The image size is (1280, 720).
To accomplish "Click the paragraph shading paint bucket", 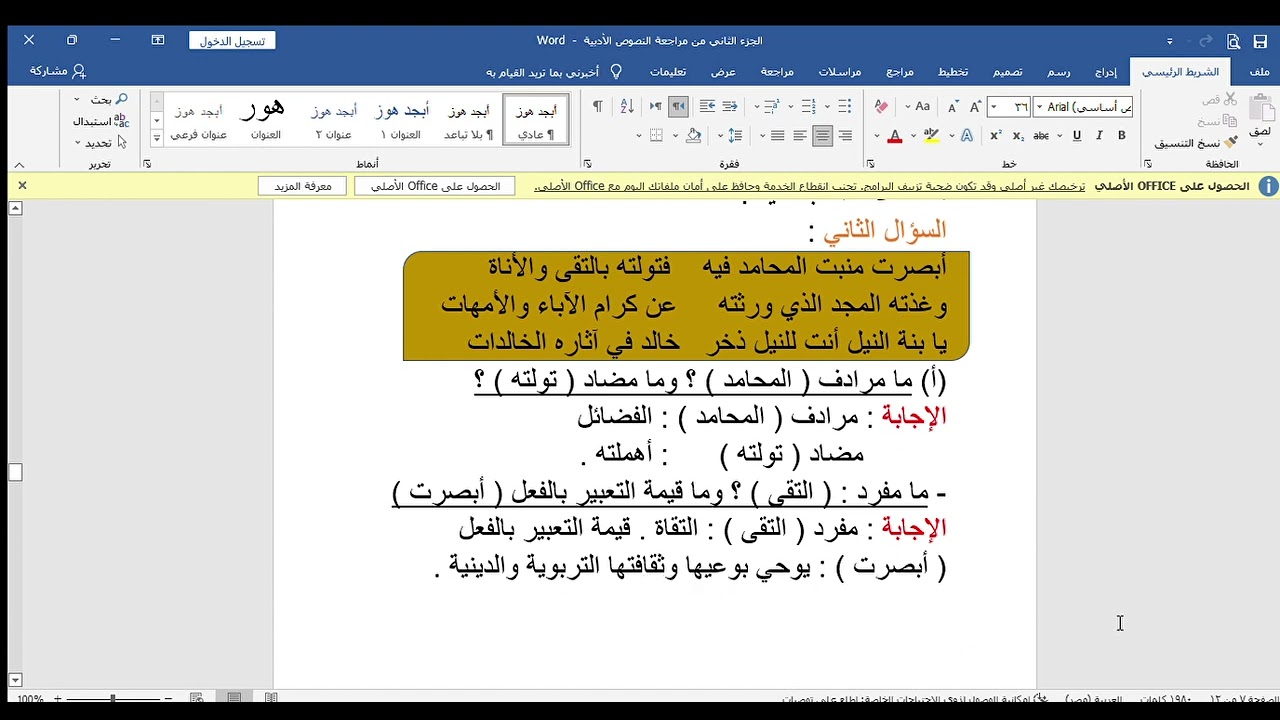I will click(x=694, y=136).
